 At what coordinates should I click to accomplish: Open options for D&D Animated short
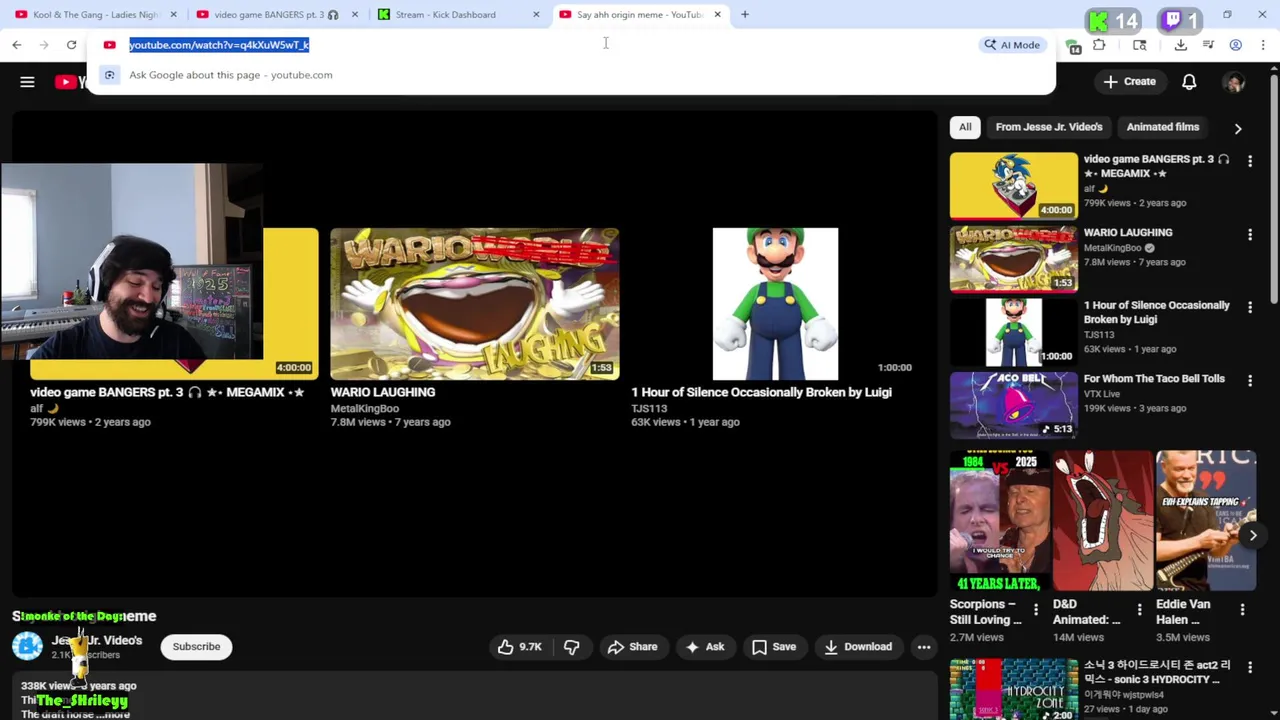[x=1139, y=609]
